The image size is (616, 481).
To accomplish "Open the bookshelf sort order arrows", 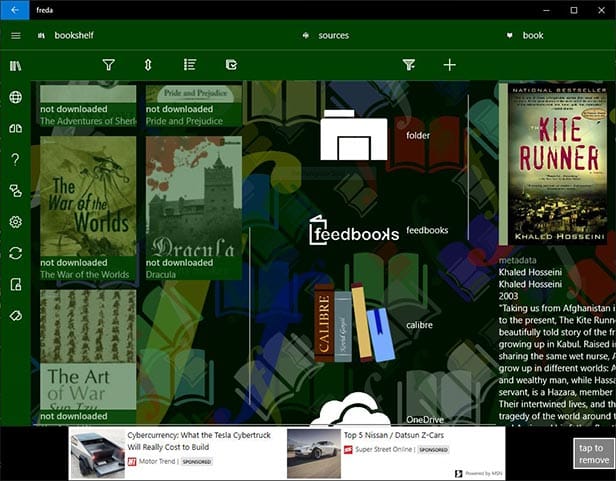I will pos(148,65).
